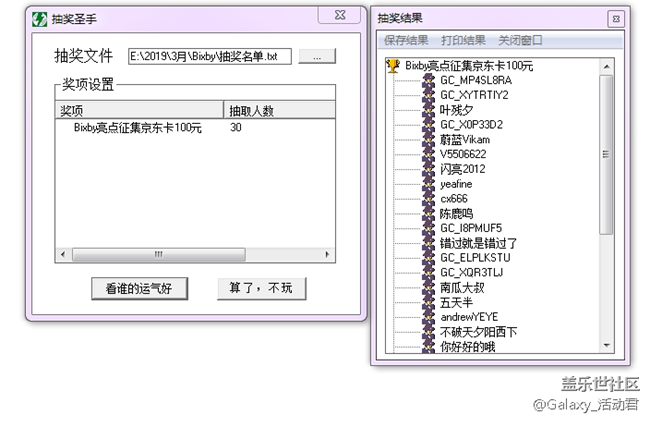
Task: Click the up arrow of results scrollbar
Action: 607,66
